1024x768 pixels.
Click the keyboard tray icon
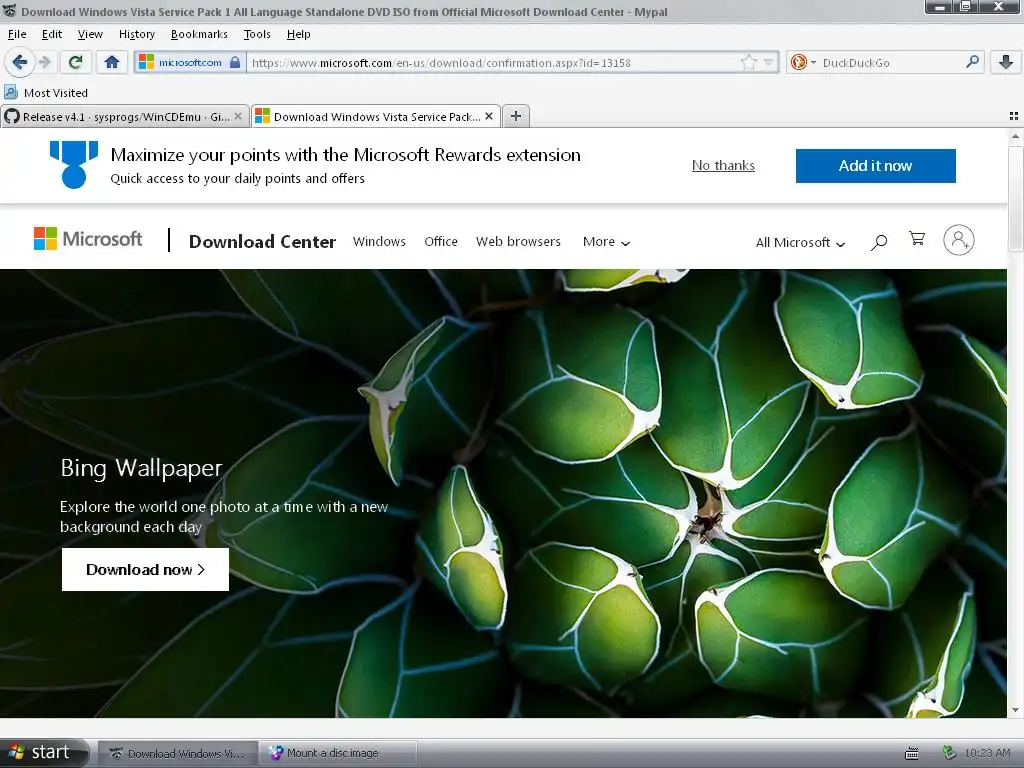[912, 754]
